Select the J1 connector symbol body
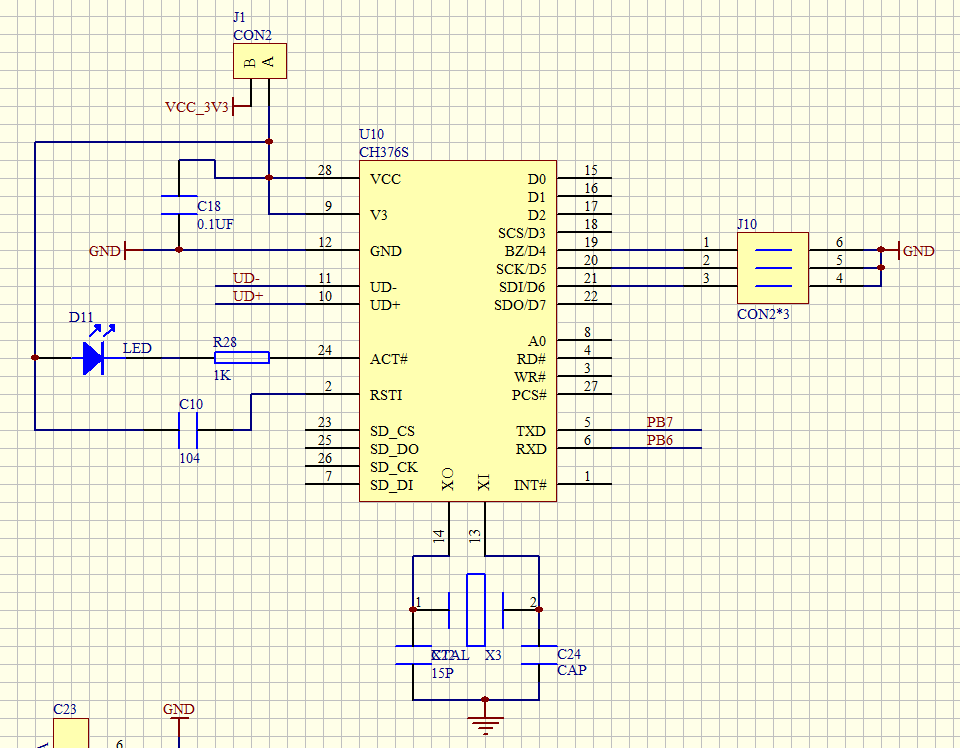This screenshot has height=748, width=960. pyautogui.click(x=260, y=61)
